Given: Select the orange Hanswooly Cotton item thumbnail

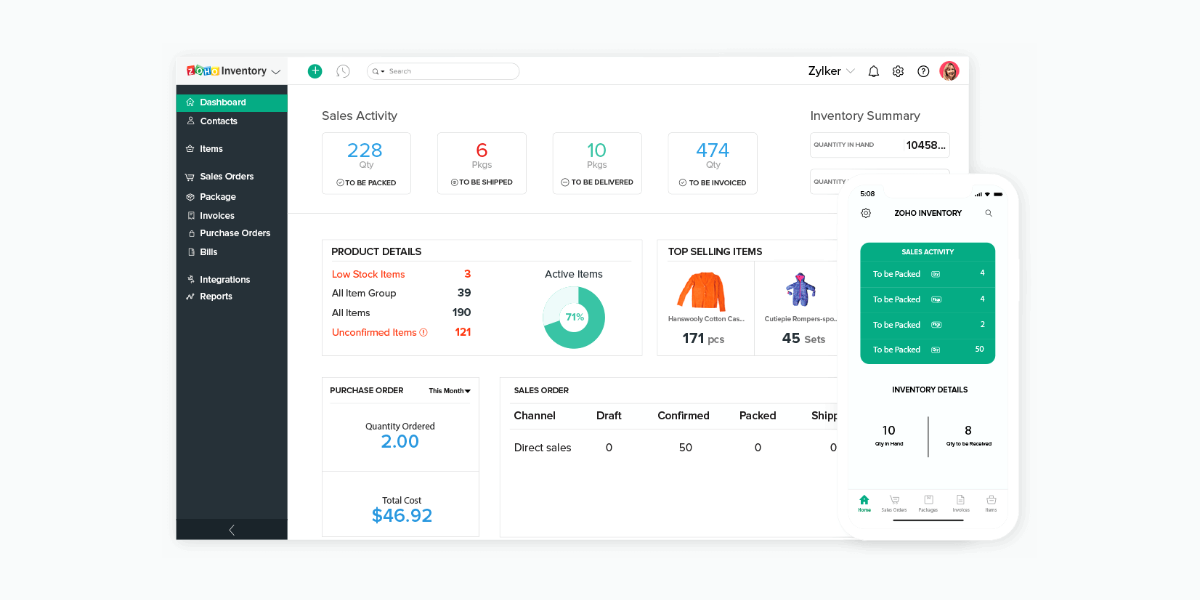Looking at the screenshot, I should point(701,291).
